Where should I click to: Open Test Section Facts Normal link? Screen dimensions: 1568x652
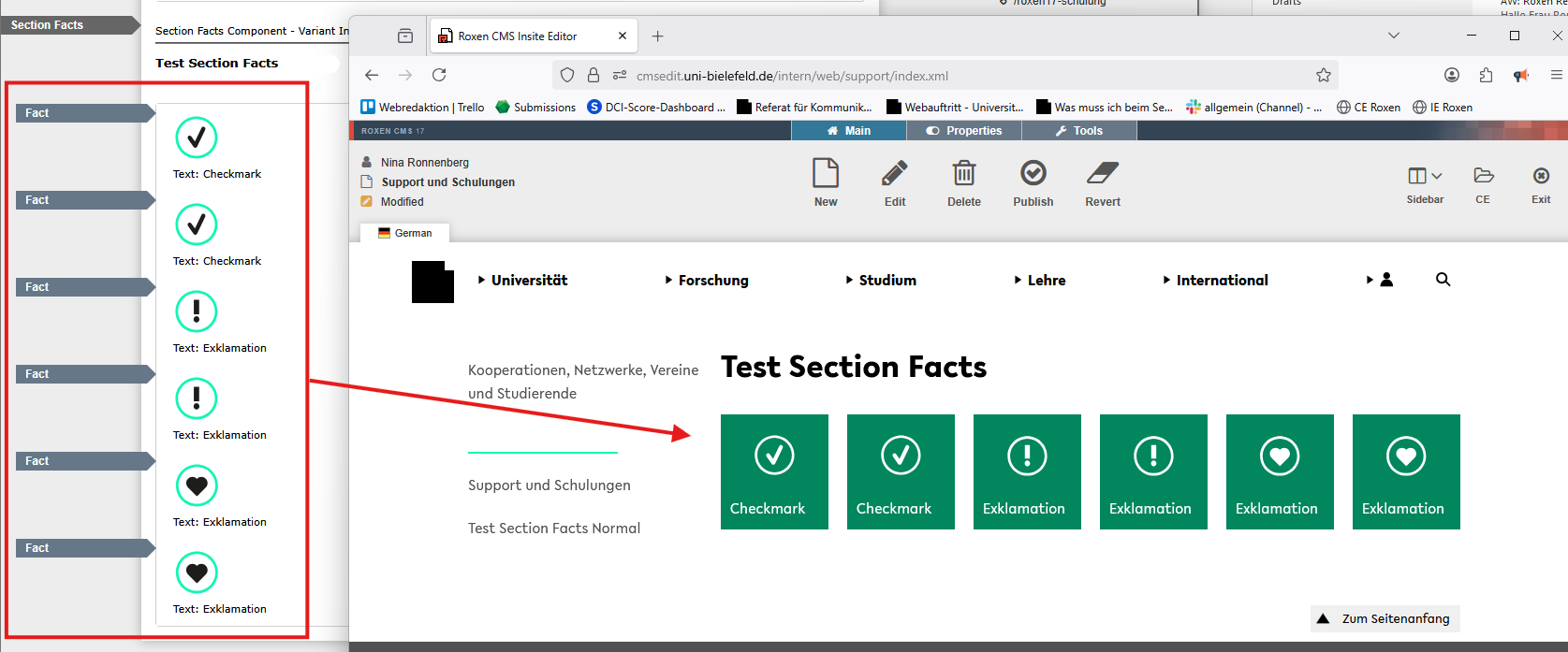554,529
